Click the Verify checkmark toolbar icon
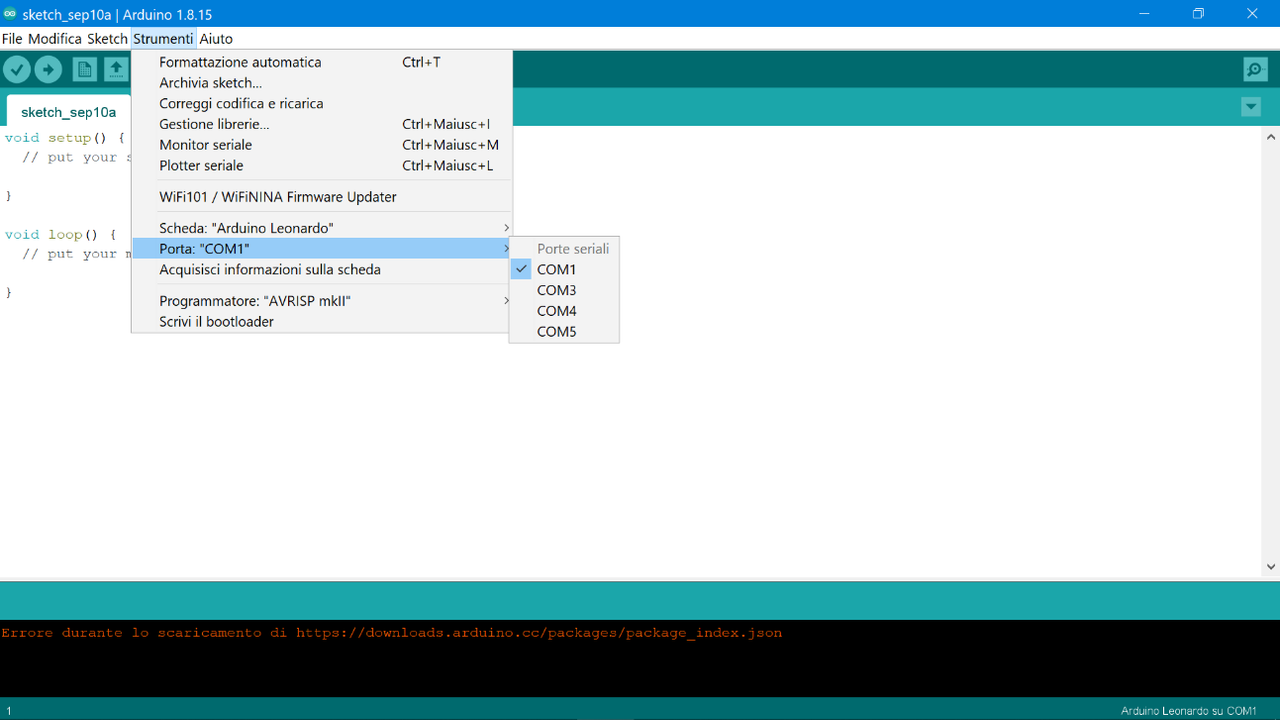Image resolution: width=1280 pixels, height=720 pixels. pyautogui.click(x=17, y=69)
